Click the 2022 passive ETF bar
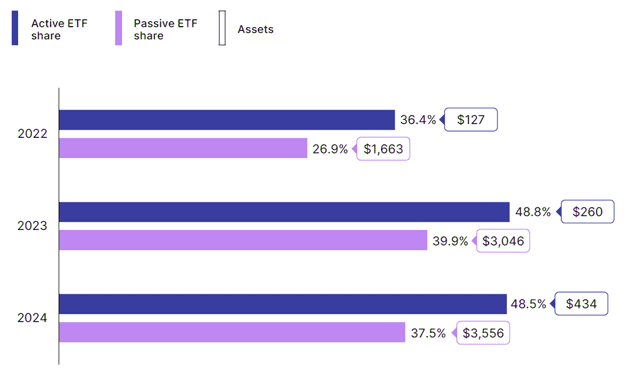Viewport: 624px width, 371px height. tap(183, 148)
